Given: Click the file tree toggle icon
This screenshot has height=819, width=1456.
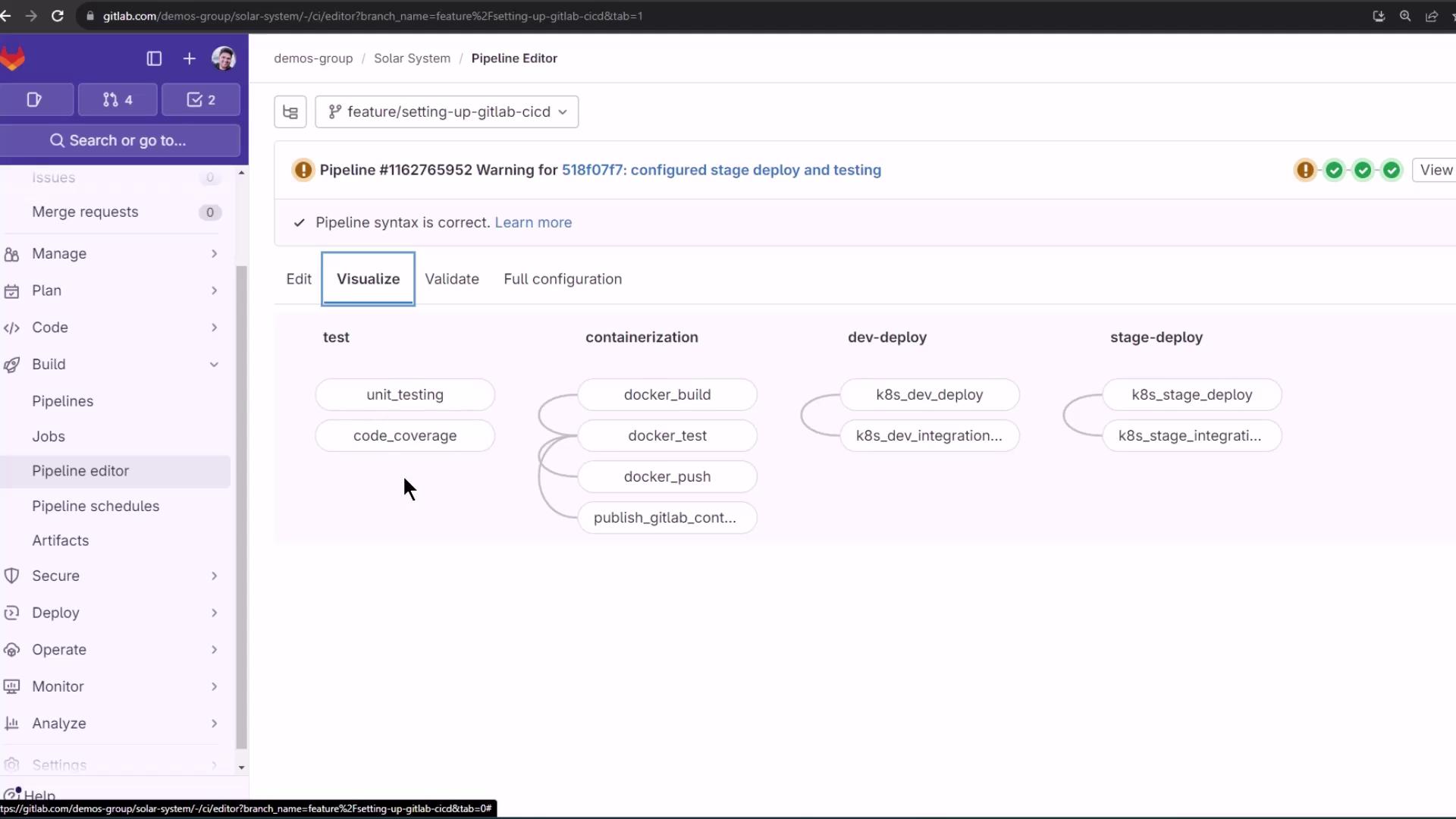Looking at the screenshot, I should coord(290,112).
